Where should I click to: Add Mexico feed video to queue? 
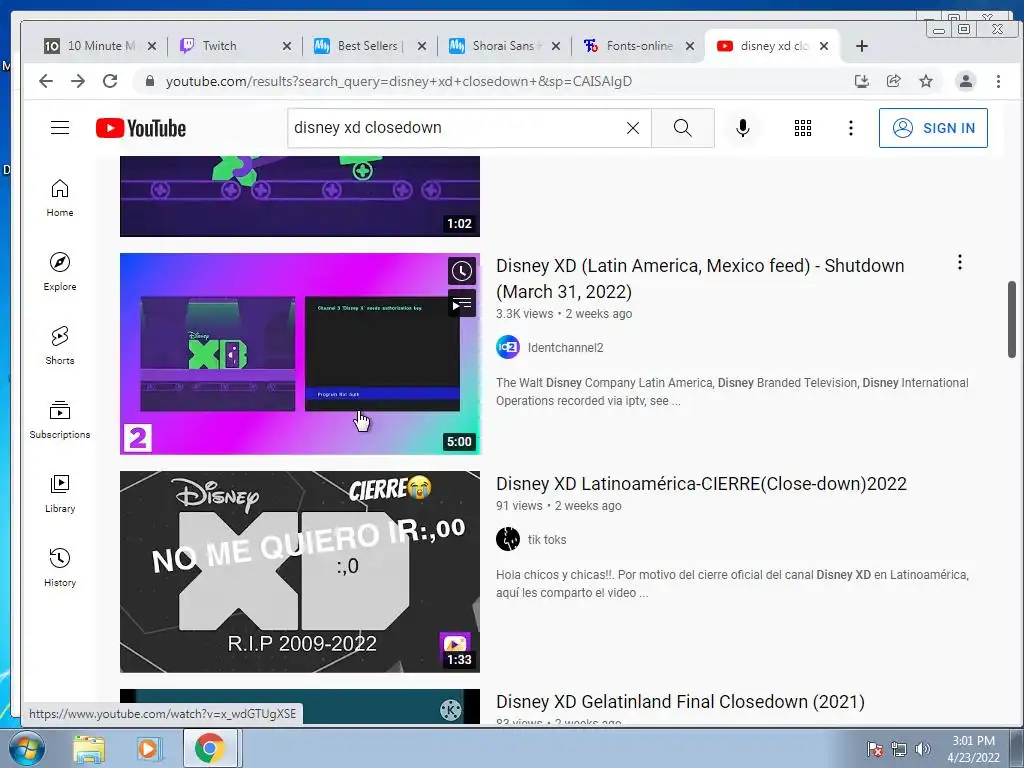[x=462, y=304]
